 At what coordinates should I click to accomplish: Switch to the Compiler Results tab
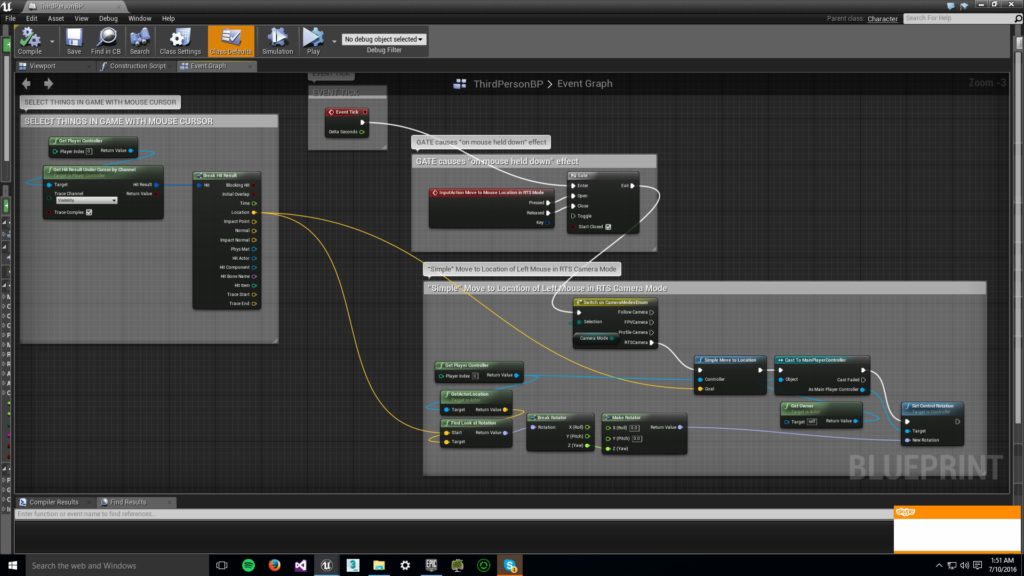coord(54,502)
